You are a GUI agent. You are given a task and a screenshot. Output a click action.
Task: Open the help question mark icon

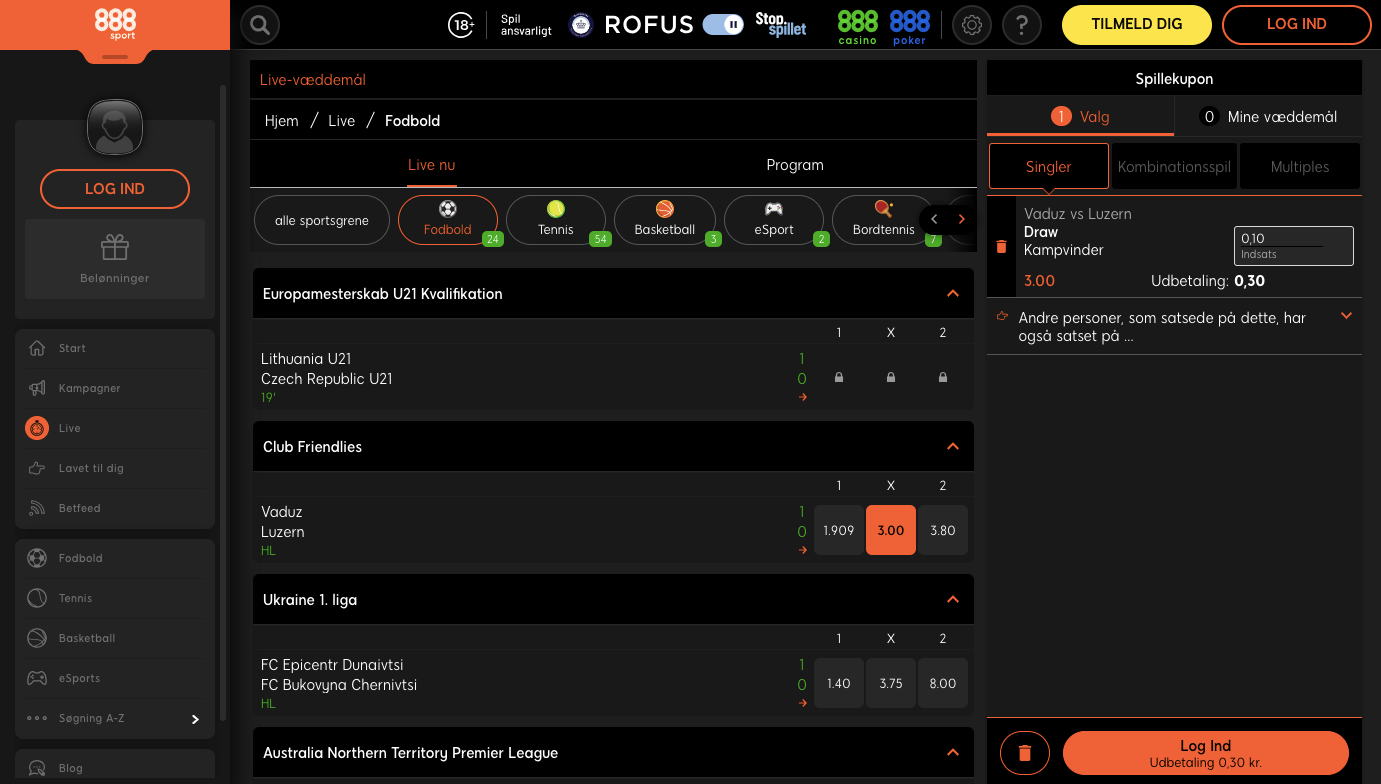[x=1021, y=25]
